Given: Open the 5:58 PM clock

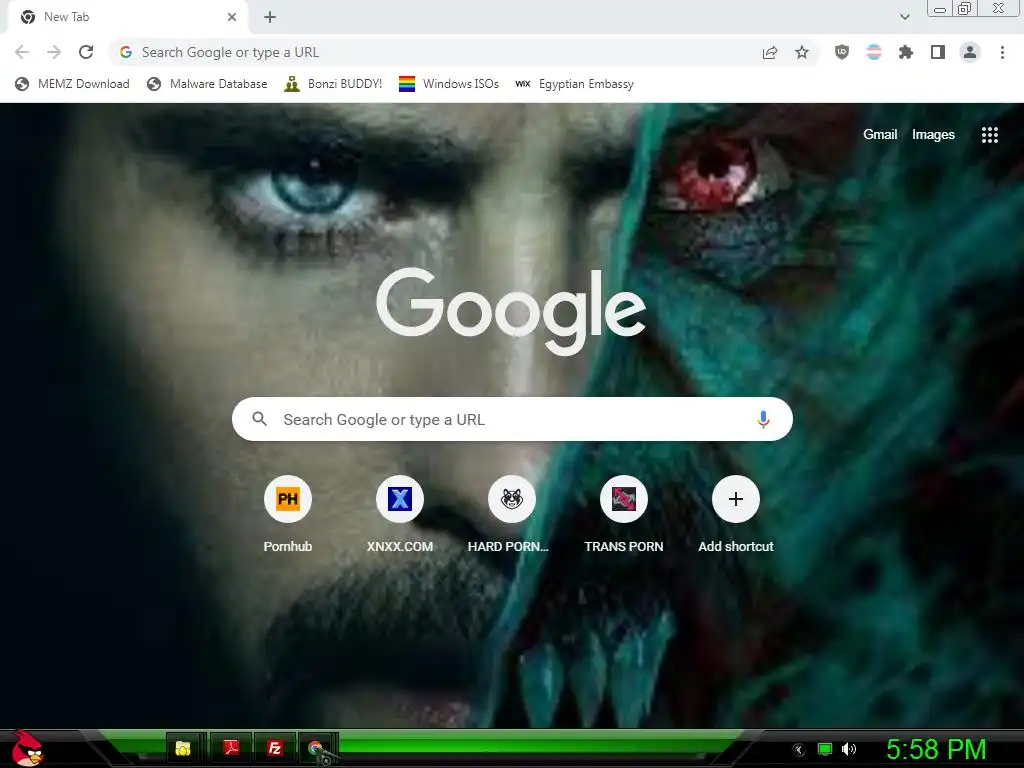Looking at the screenshot, I should click(x=936, y=749).
